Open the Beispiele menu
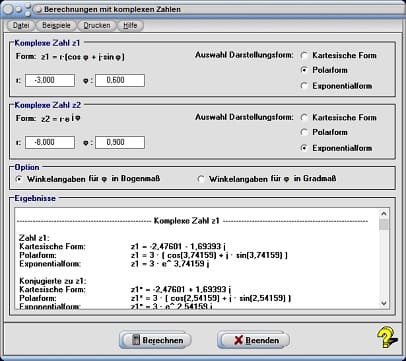The image size is (406, 361). pyautogui.click(x=56, y=25)
